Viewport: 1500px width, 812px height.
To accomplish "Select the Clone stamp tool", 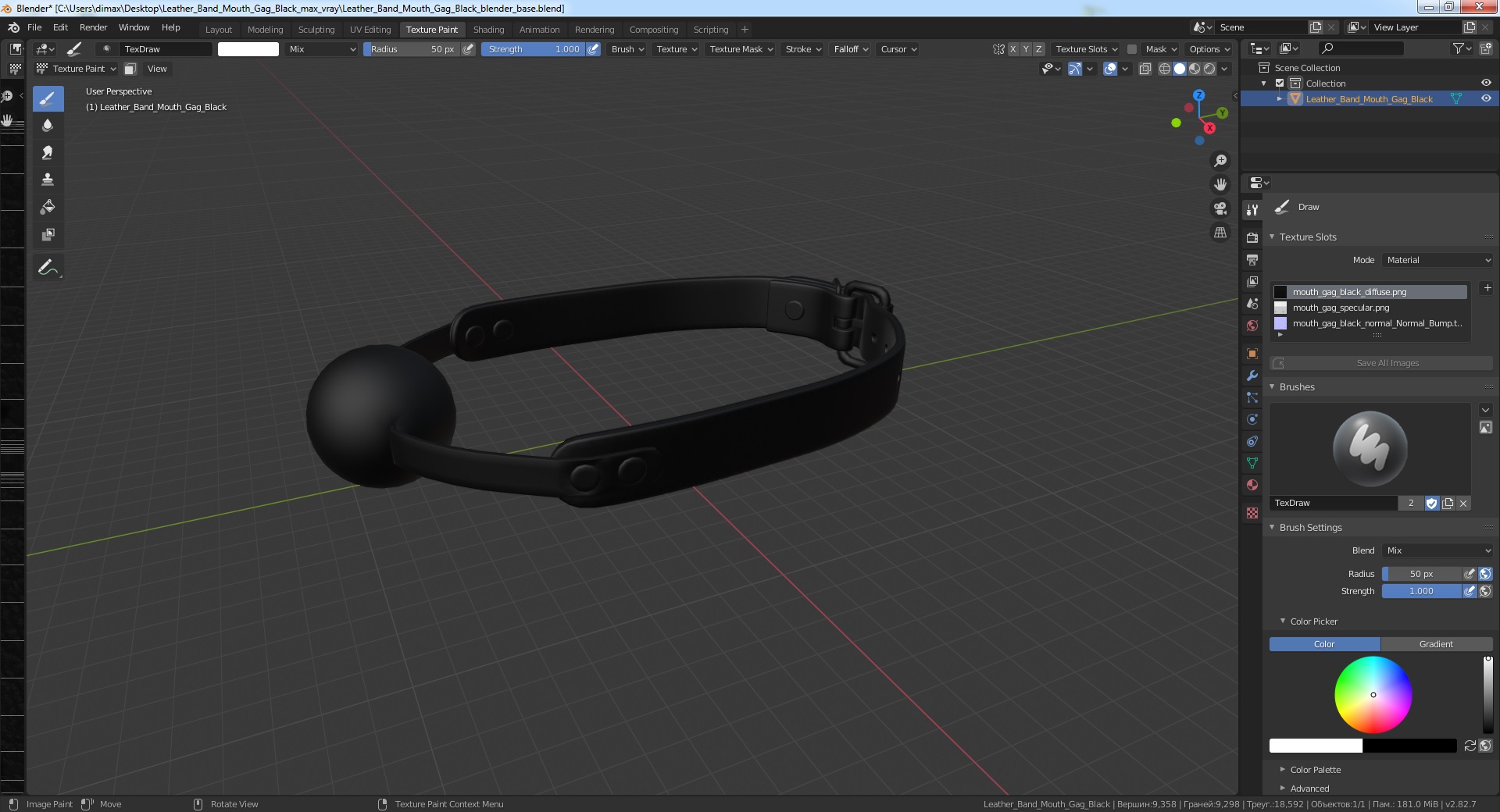I will tap(48, 180).
